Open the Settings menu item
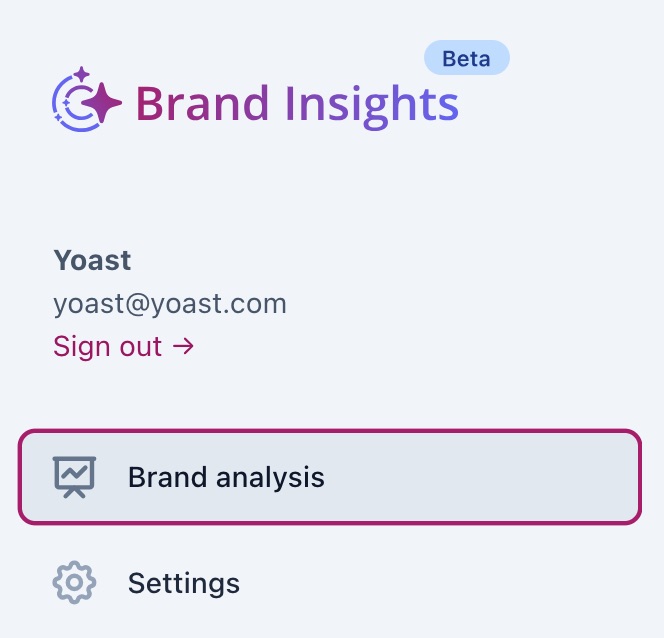This screenshot has width=664, height=638. point(184,583)
